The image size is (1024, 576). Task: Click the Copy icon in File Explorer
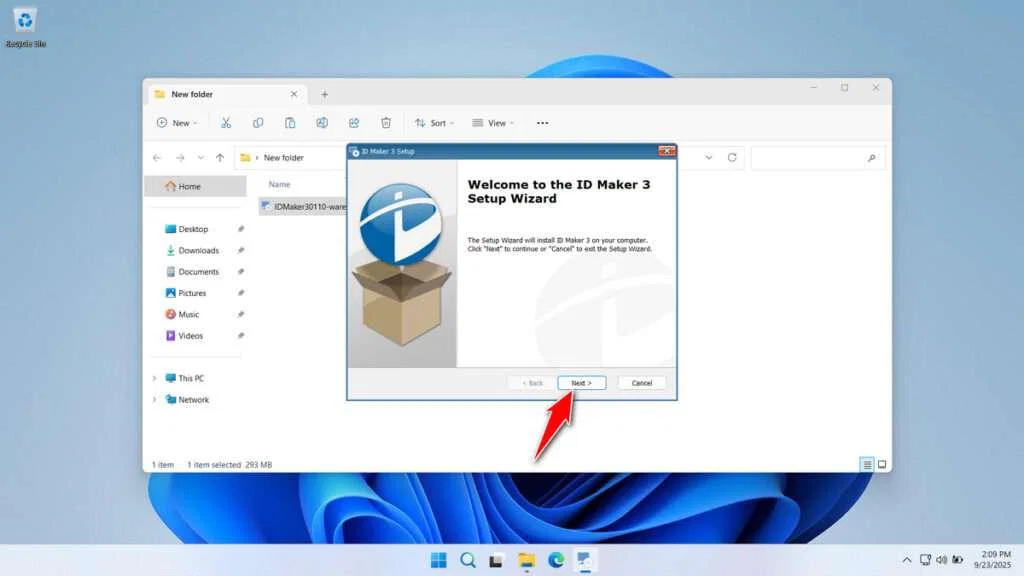tap(258, 122)
